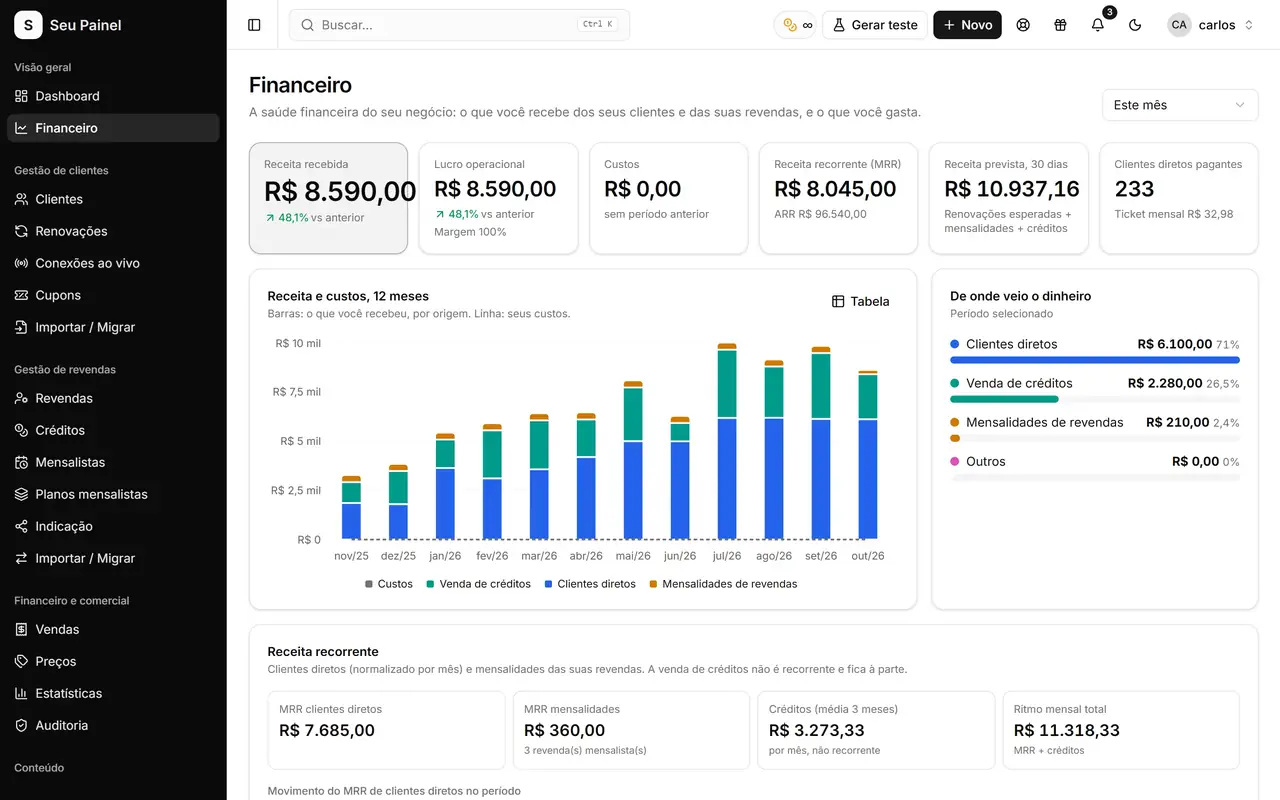The width and height of the screenshot is (1280, 800).
Task: Click the Seu Painel logo icon
Action: [x=28, y=25]
